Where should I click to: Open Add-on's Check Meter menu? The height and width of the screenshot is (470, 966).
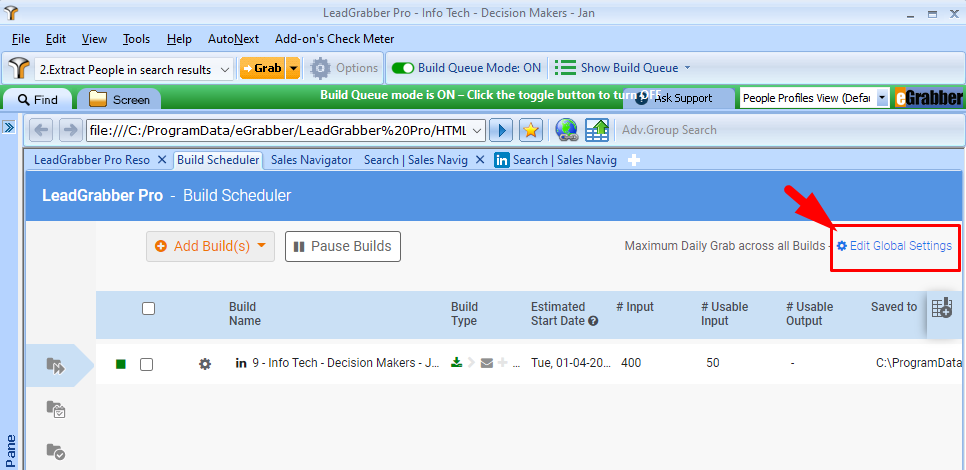335,39
